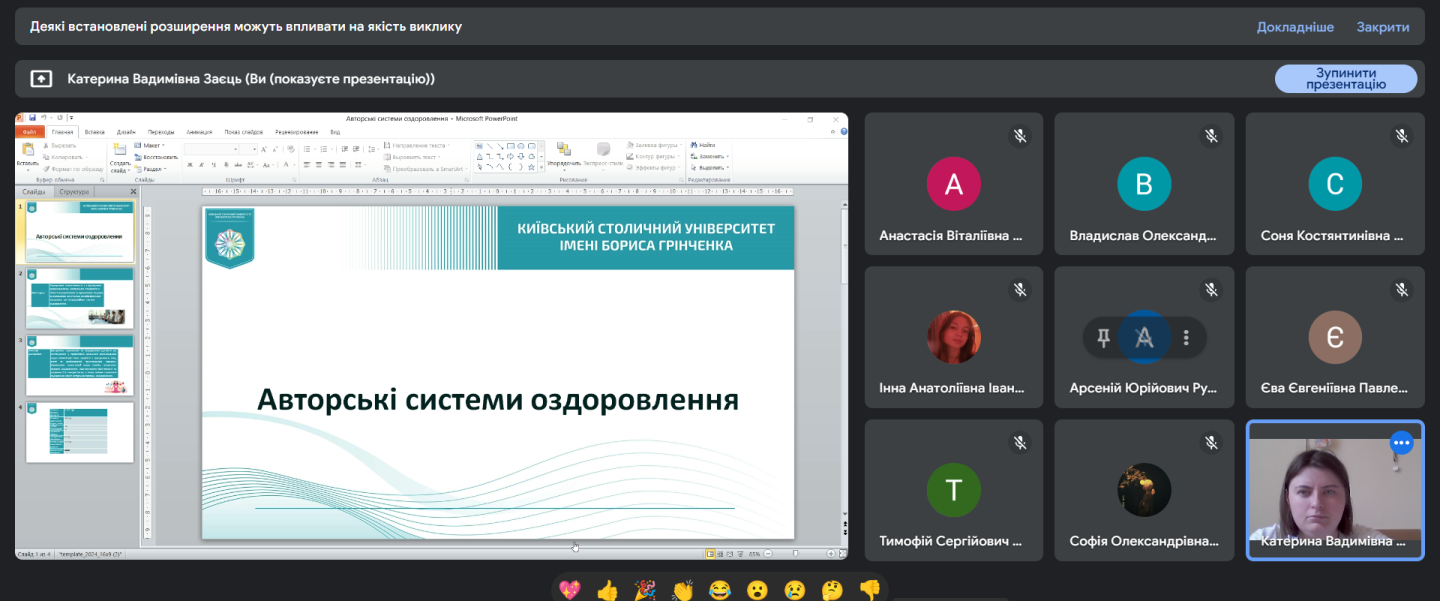Open the Вставка ribbon tab
The image size is (1440, 601).
point(95,132)
